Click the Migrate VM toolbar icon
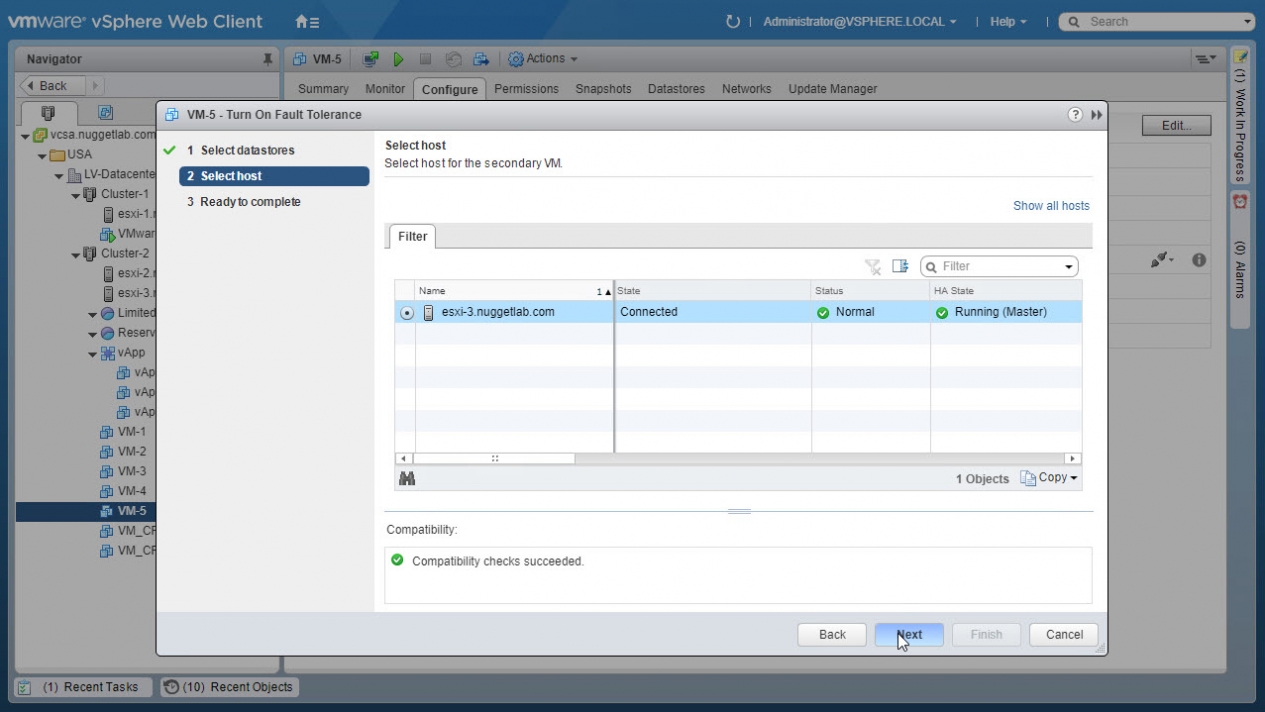Screen dimensions: 1265x712 point(481,59)
